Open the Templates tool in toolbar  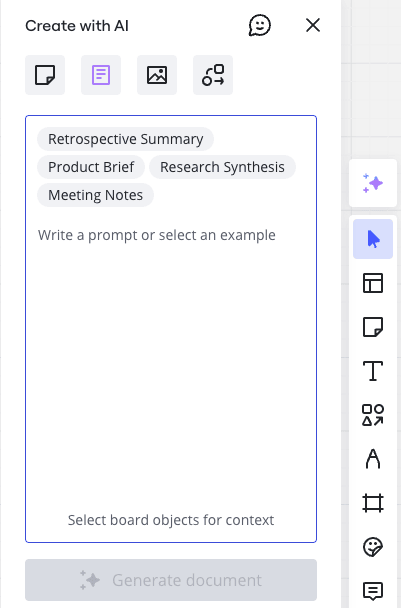pos(373,283)
